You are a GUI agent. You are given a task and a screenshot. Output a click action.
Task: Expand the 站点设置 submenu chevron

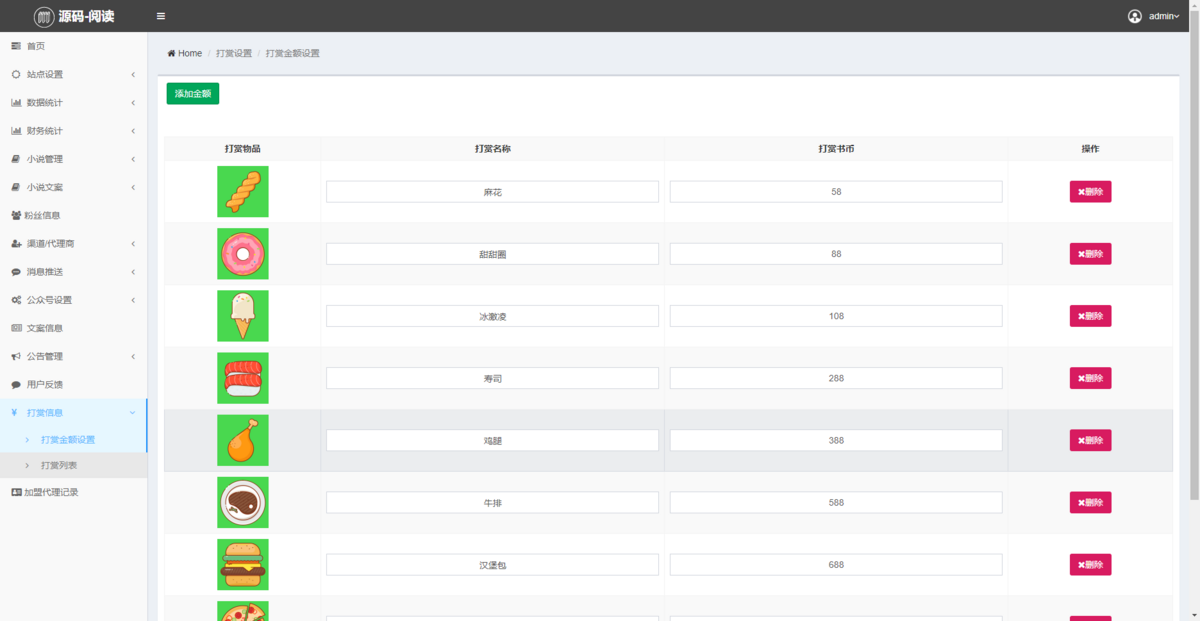pos(133,75)
